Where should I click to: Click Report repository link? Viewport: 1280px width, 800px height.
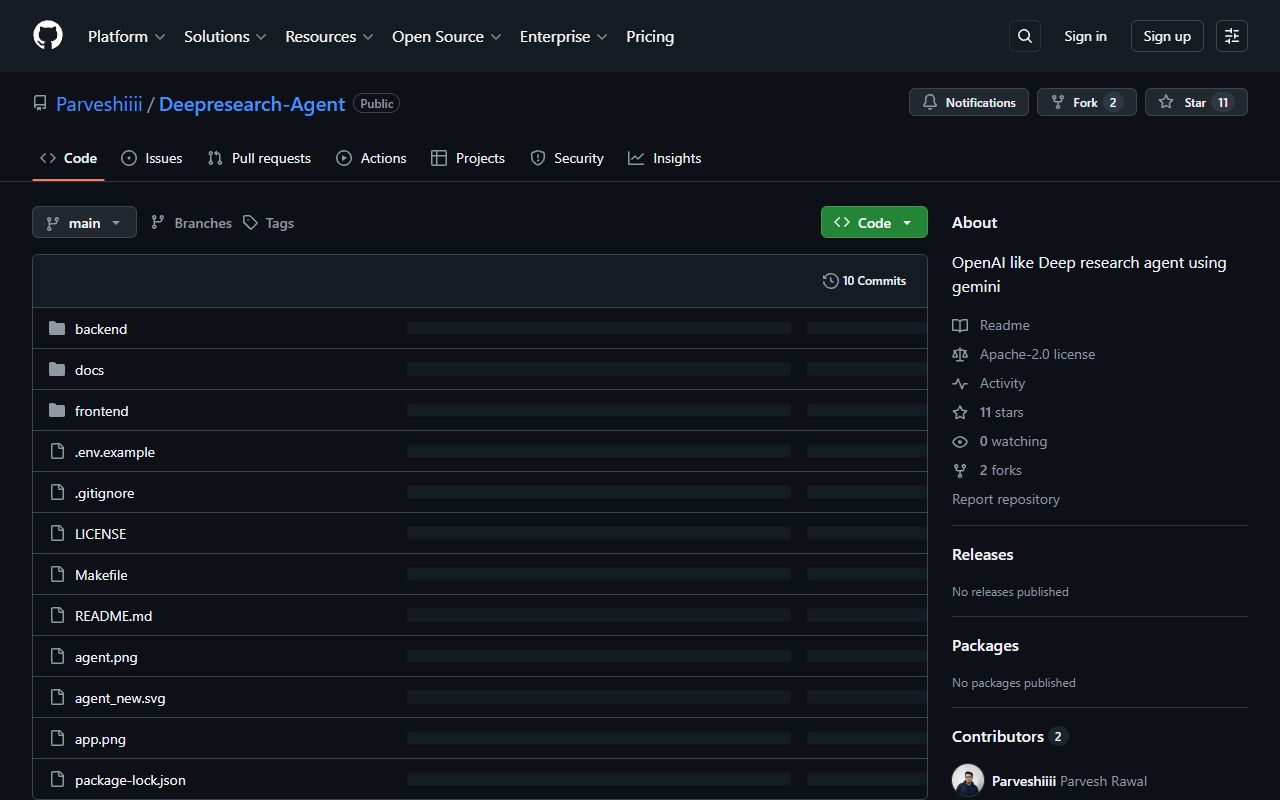1005,499
